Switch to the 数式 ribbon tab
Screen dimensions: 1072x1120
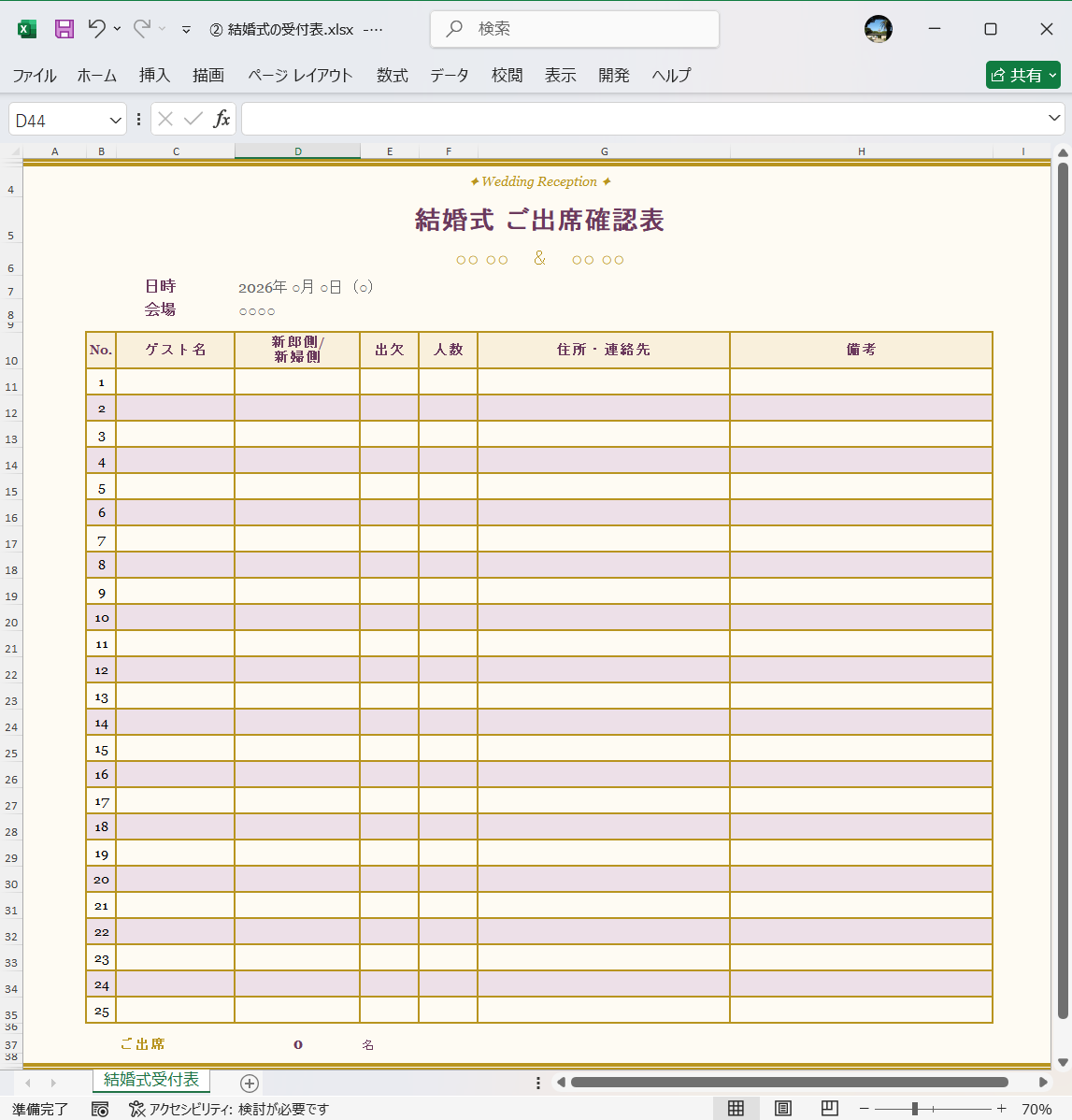tap(392, 76)
